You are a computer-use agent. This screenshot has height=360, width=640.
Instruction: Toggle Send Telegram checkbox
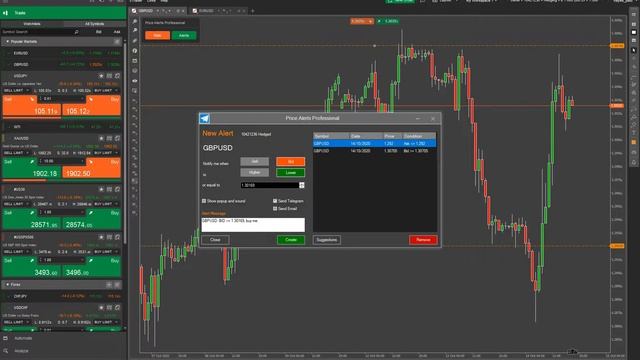(275, 201)
